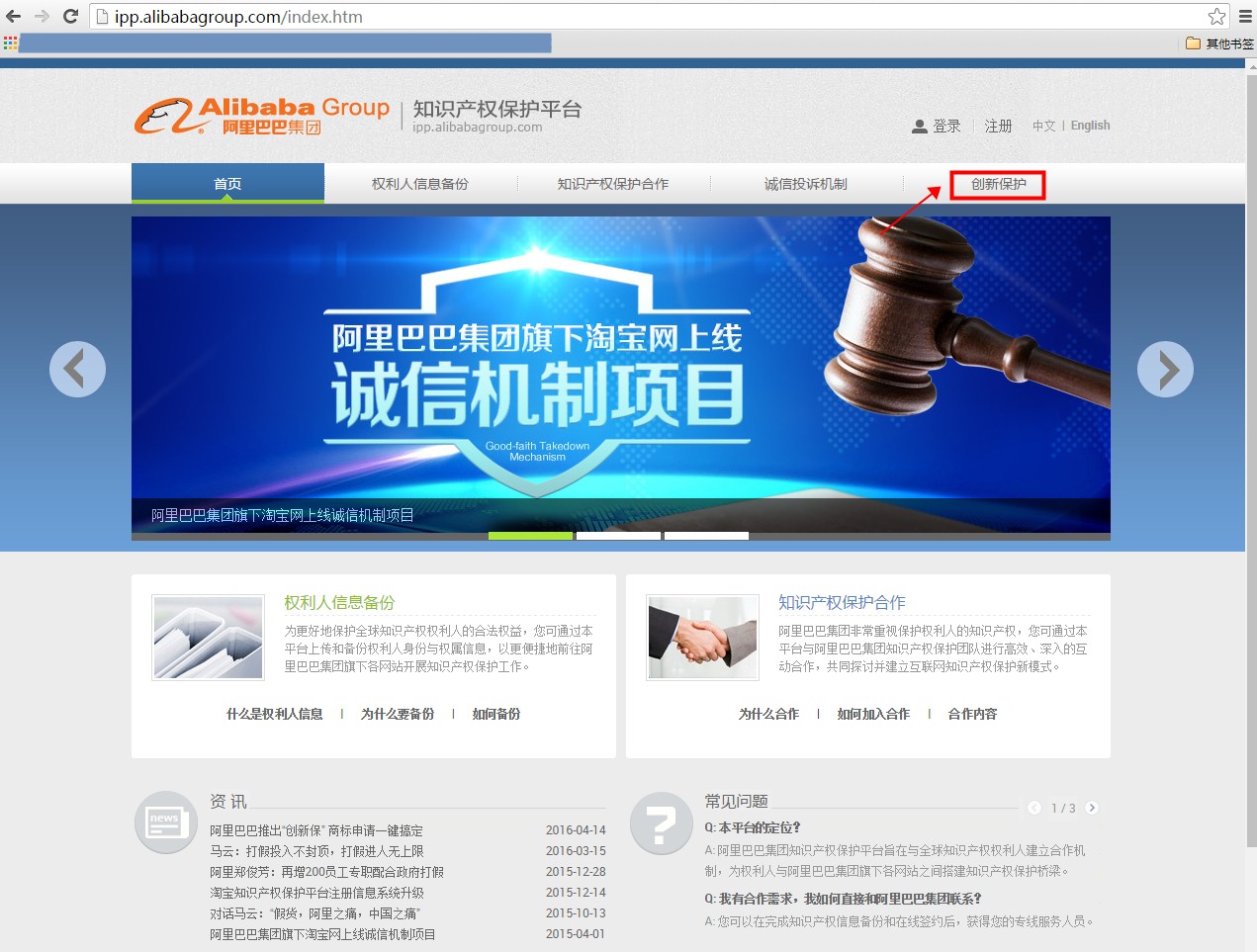Open the 其他书签 bookmarks folder
Image resolution: width=1257 pixels, height=952 pixels.
click(1219, 43)
